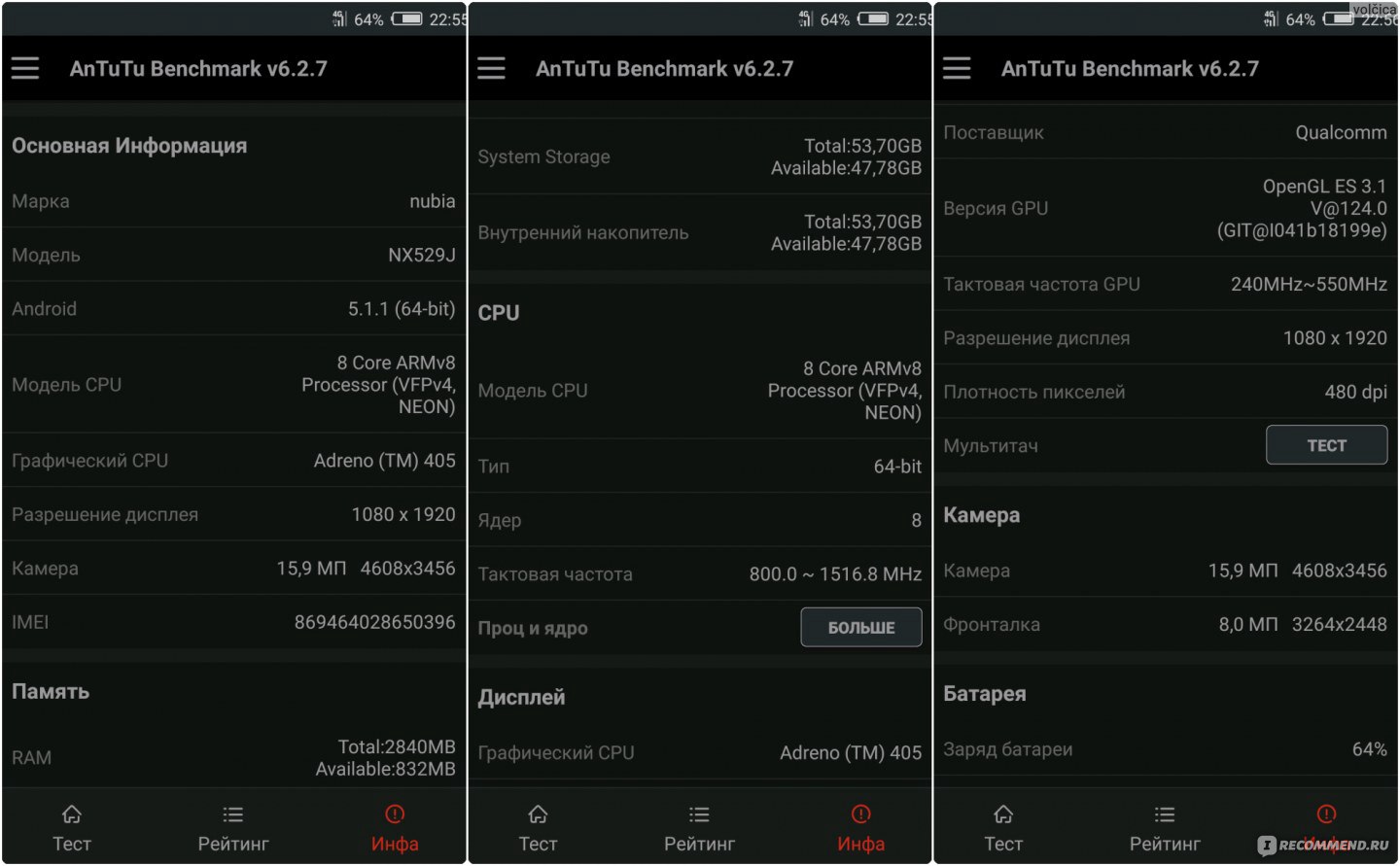Select the Основная Информация heading

click(129, 146)
